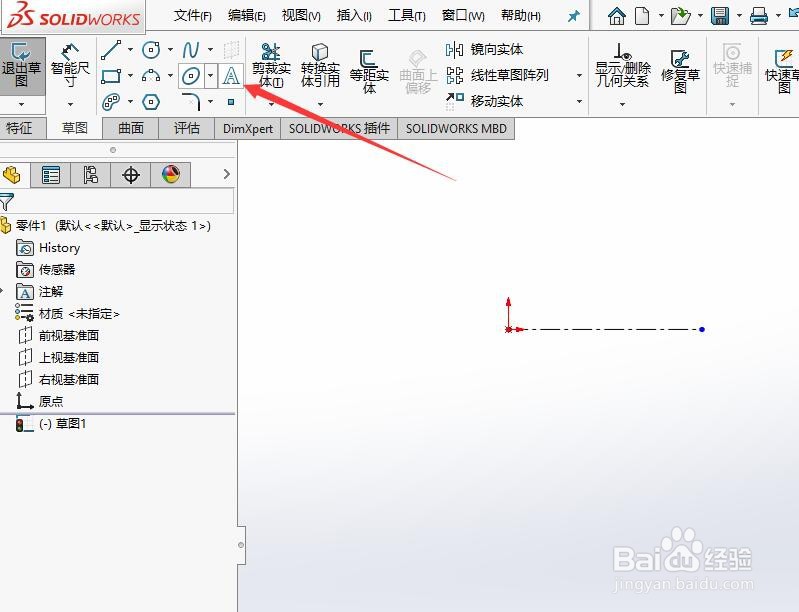Image resolution: width=799 pixels, height=612 pixels.
Task: Select the Ellipse sketch tool
Action: (191, 76)
